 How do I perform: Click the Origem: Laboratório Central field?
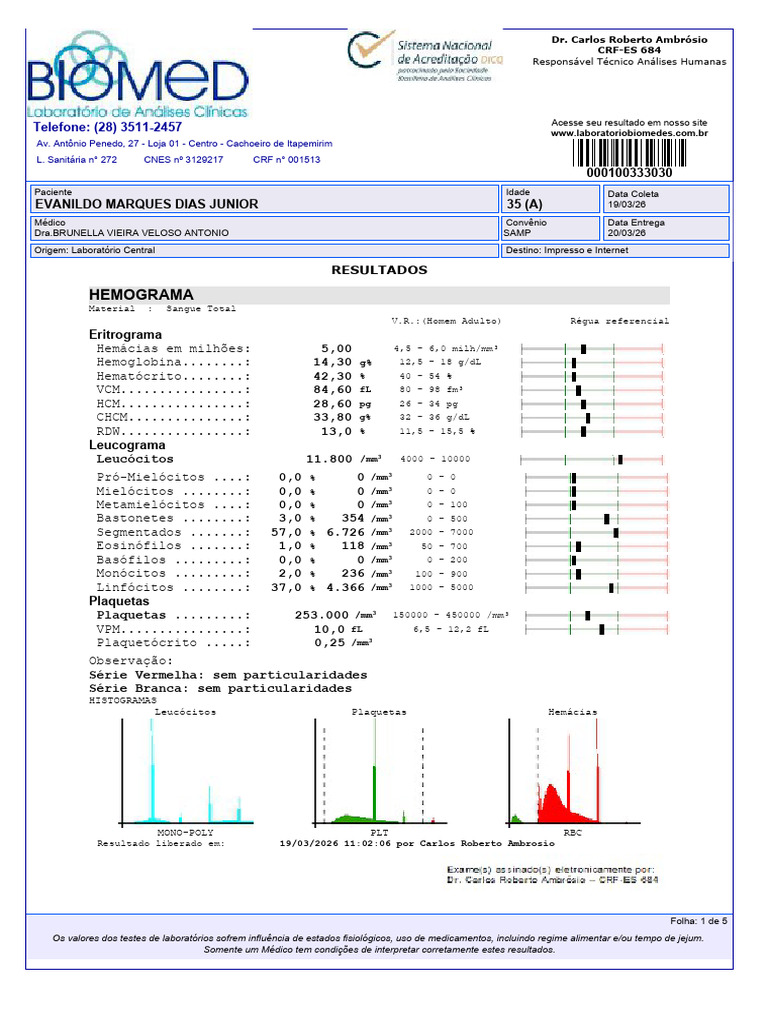[x=264, y=250]
